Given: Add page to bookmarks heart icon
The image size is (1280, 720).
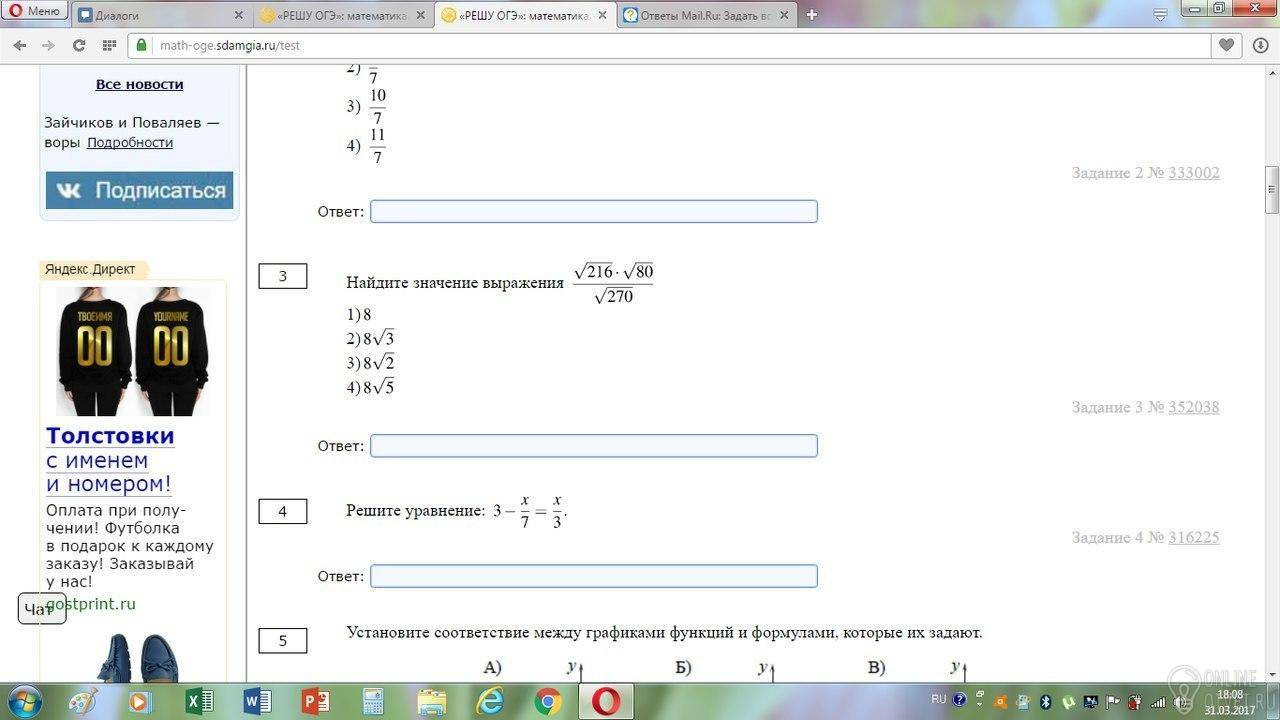Looking at the screenshot, I should (x=1227, y=45).
